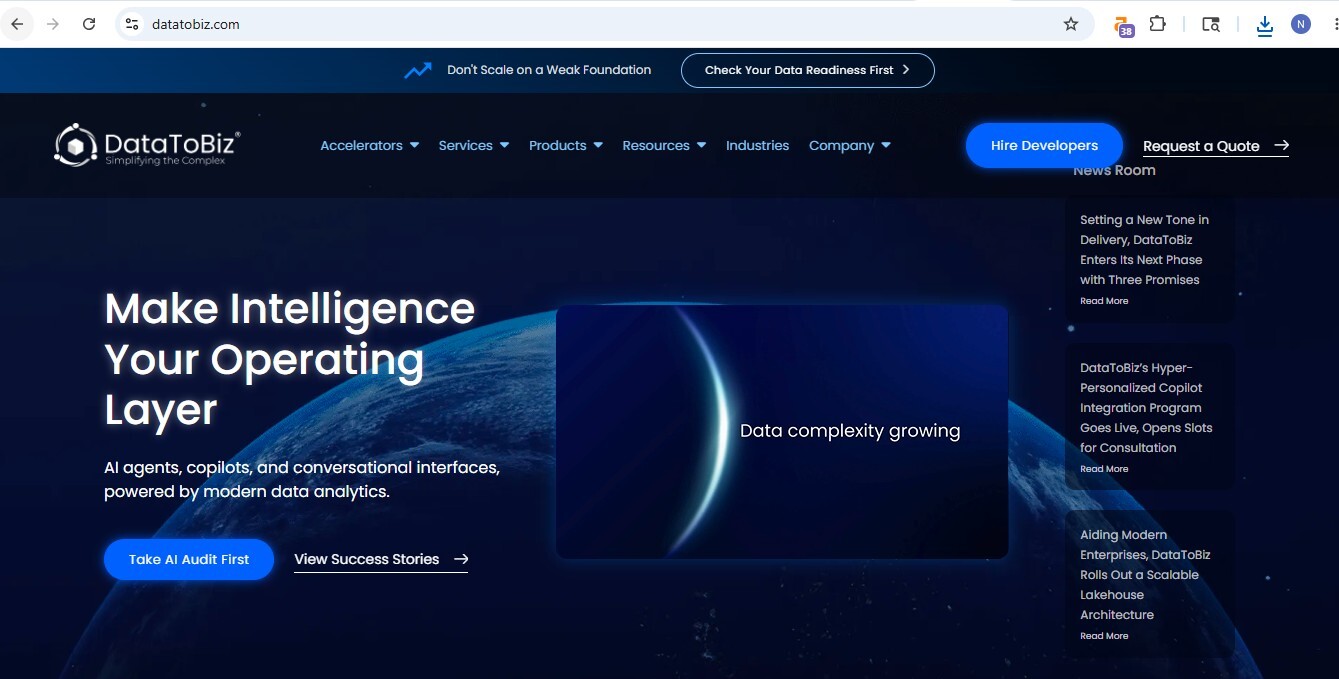Reload the page with the refresh icon

tap(89, 24)
